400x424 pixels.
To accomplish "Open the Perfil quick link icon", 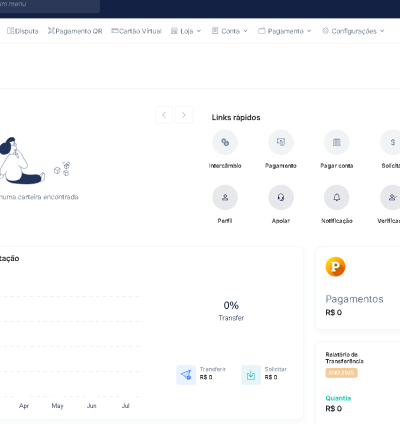I will 225,197.
